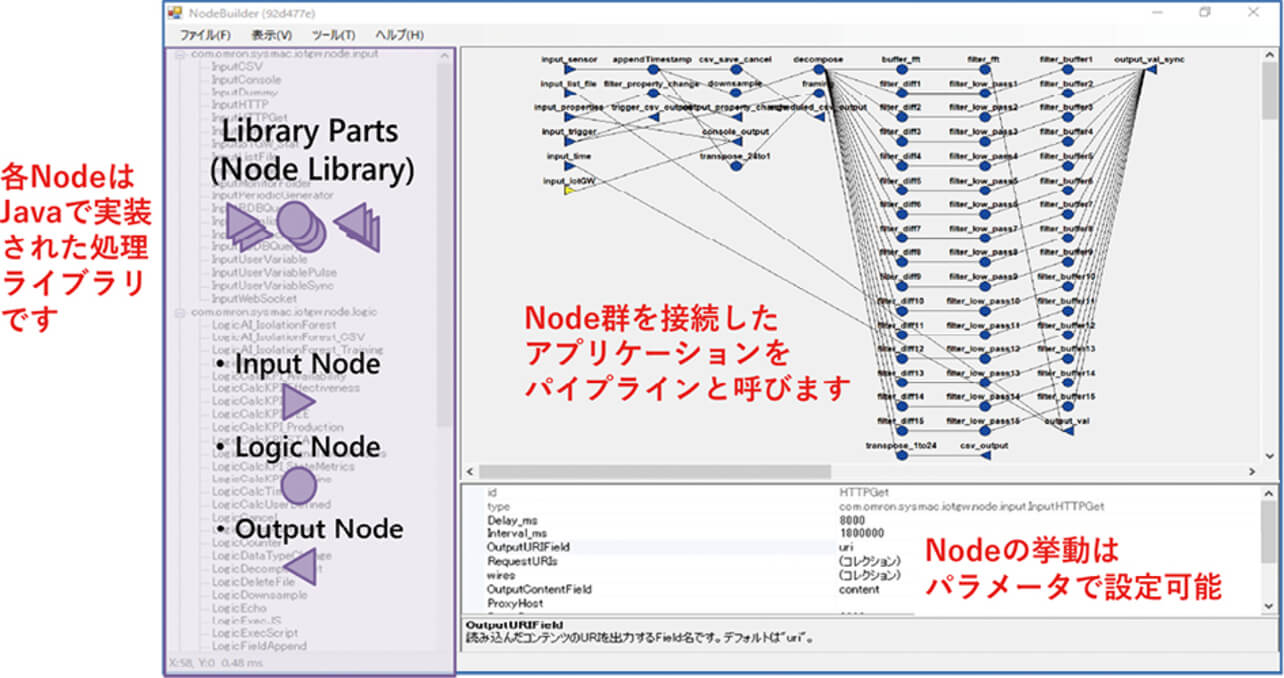Image resolution: width=1284 pixels, height=678 pixels.
Task: Click the transpose_24to1 node
Action: [735, 165]
